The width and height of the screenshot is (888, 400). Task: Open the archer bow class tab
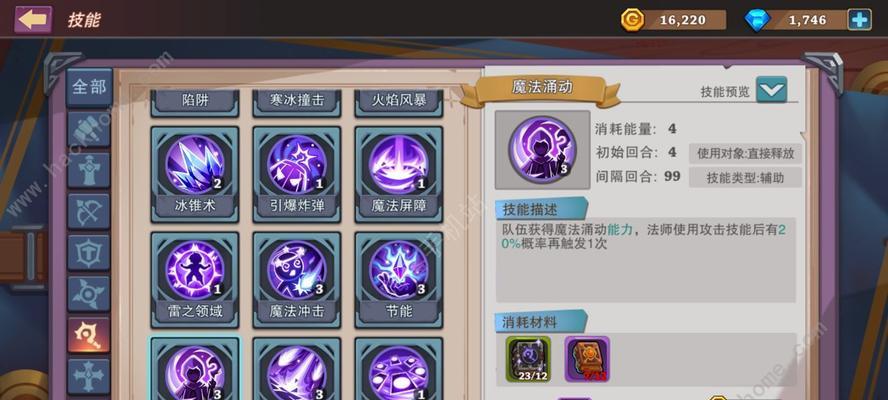[x=88, y=211]
